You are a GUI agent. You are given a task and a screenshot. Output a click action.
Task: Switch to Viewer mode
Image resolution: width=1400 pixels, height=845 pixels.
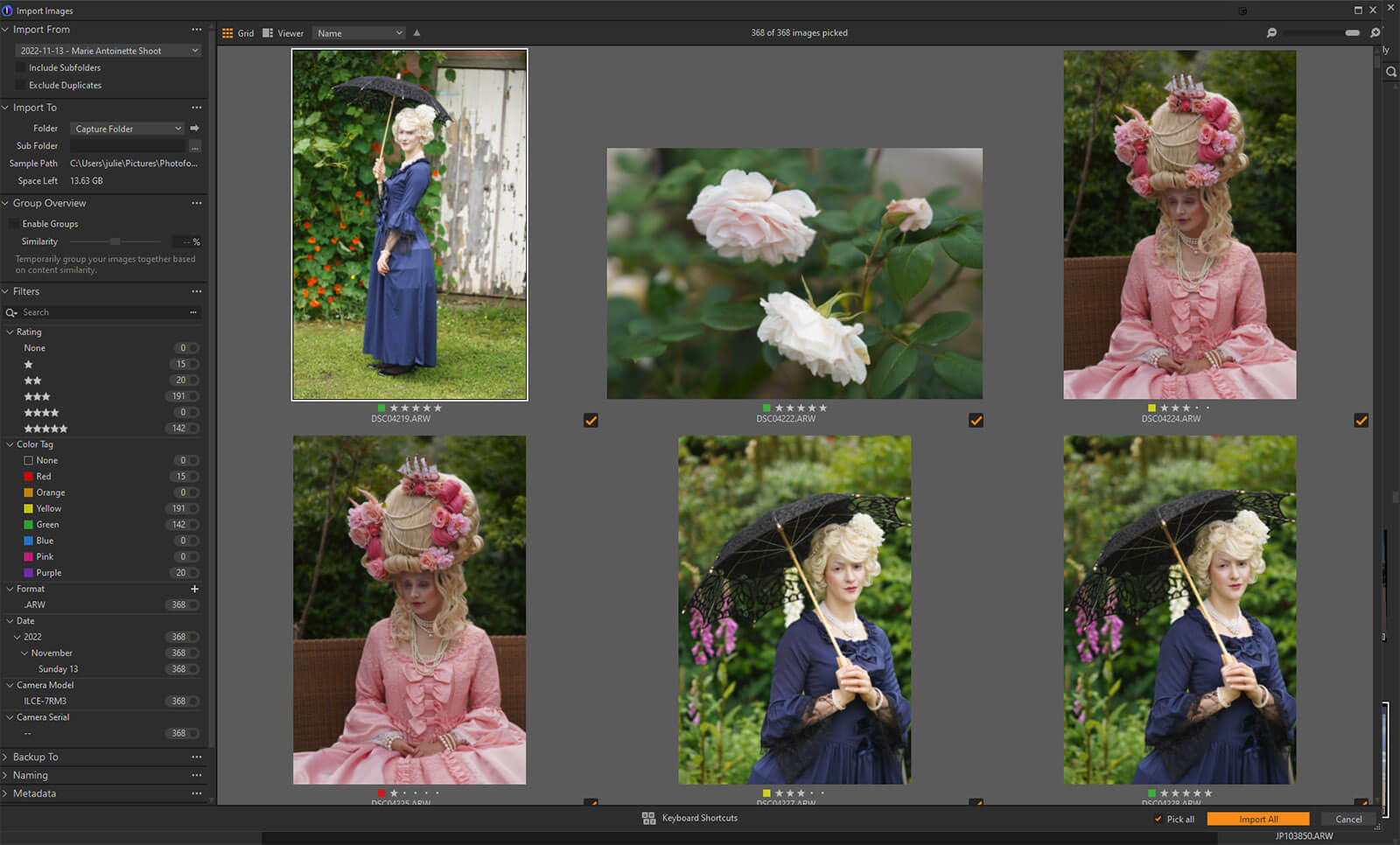point(283,33)
